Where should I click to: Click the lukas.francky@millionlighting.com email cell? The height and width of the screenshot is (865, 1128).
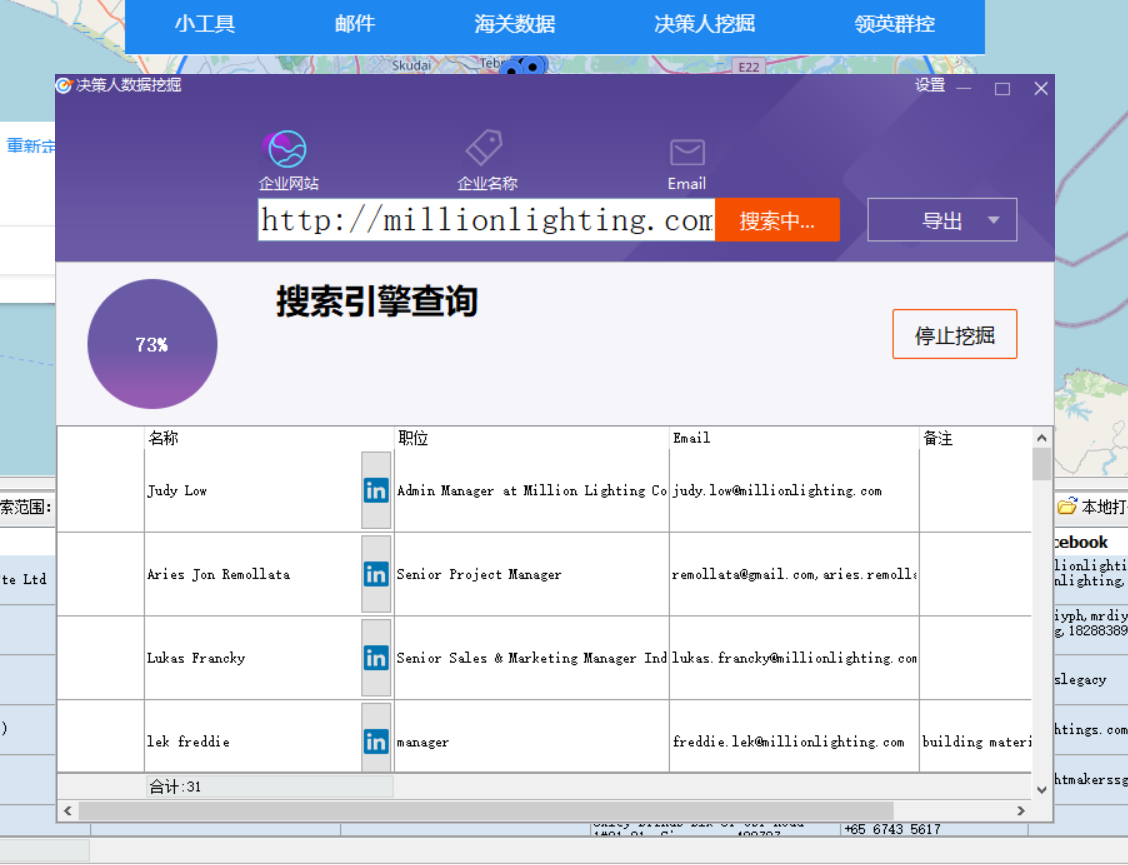[x=794, y=658]
